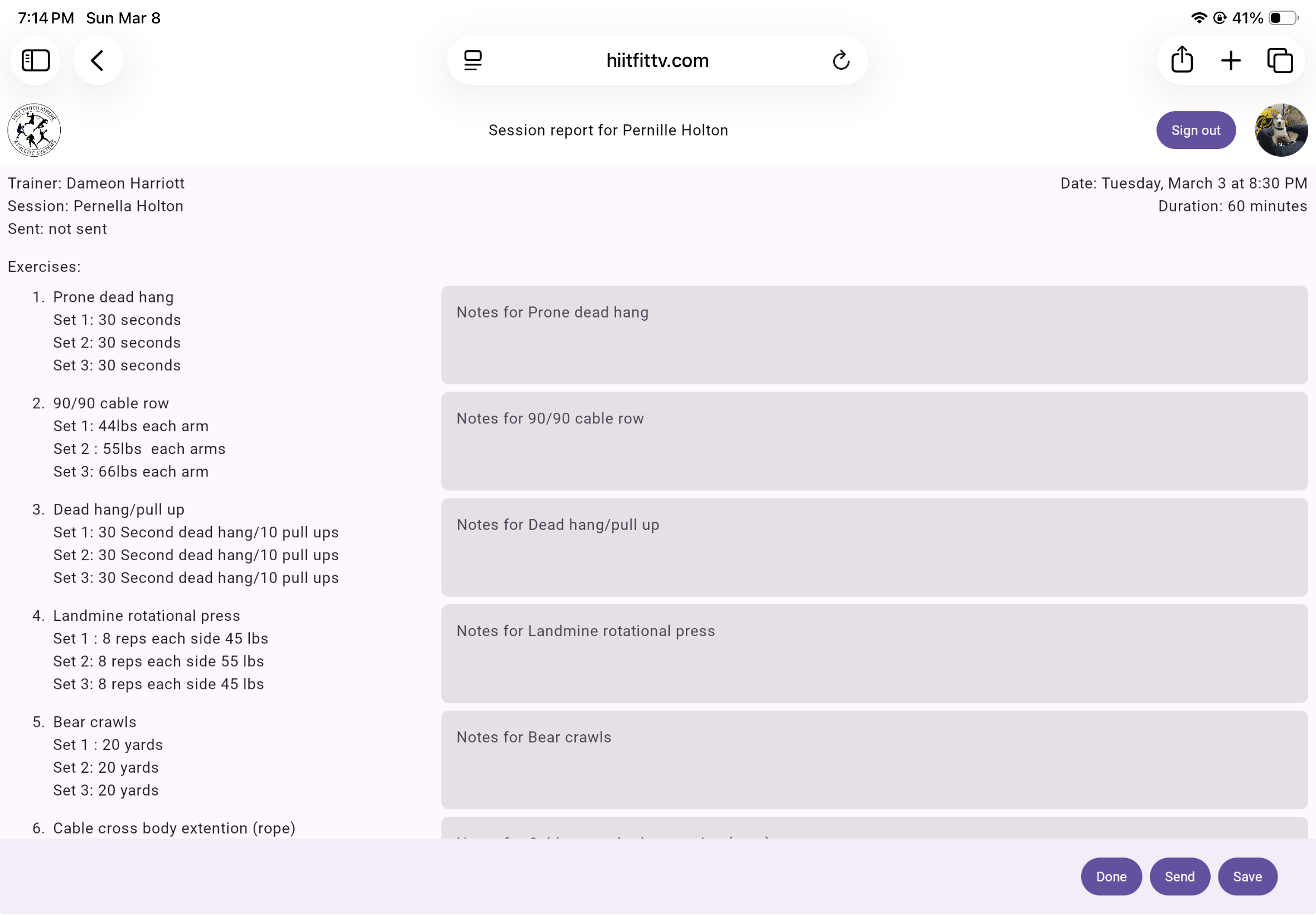The width and height of the screenshot is (1316, 915).
Task: Tap the battery status indicator
Action: pyautogui.click(x=1283, y=18)
